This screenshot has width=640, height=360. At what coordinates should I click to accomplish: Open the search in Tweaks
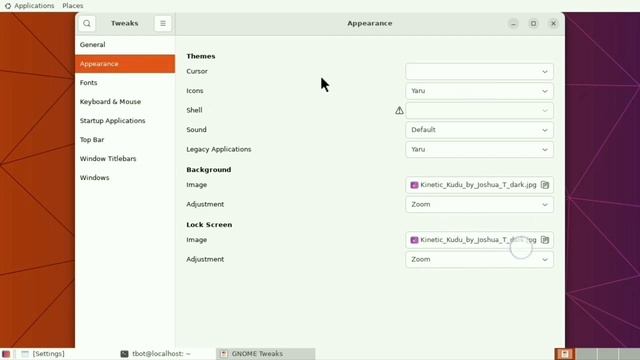87,24
